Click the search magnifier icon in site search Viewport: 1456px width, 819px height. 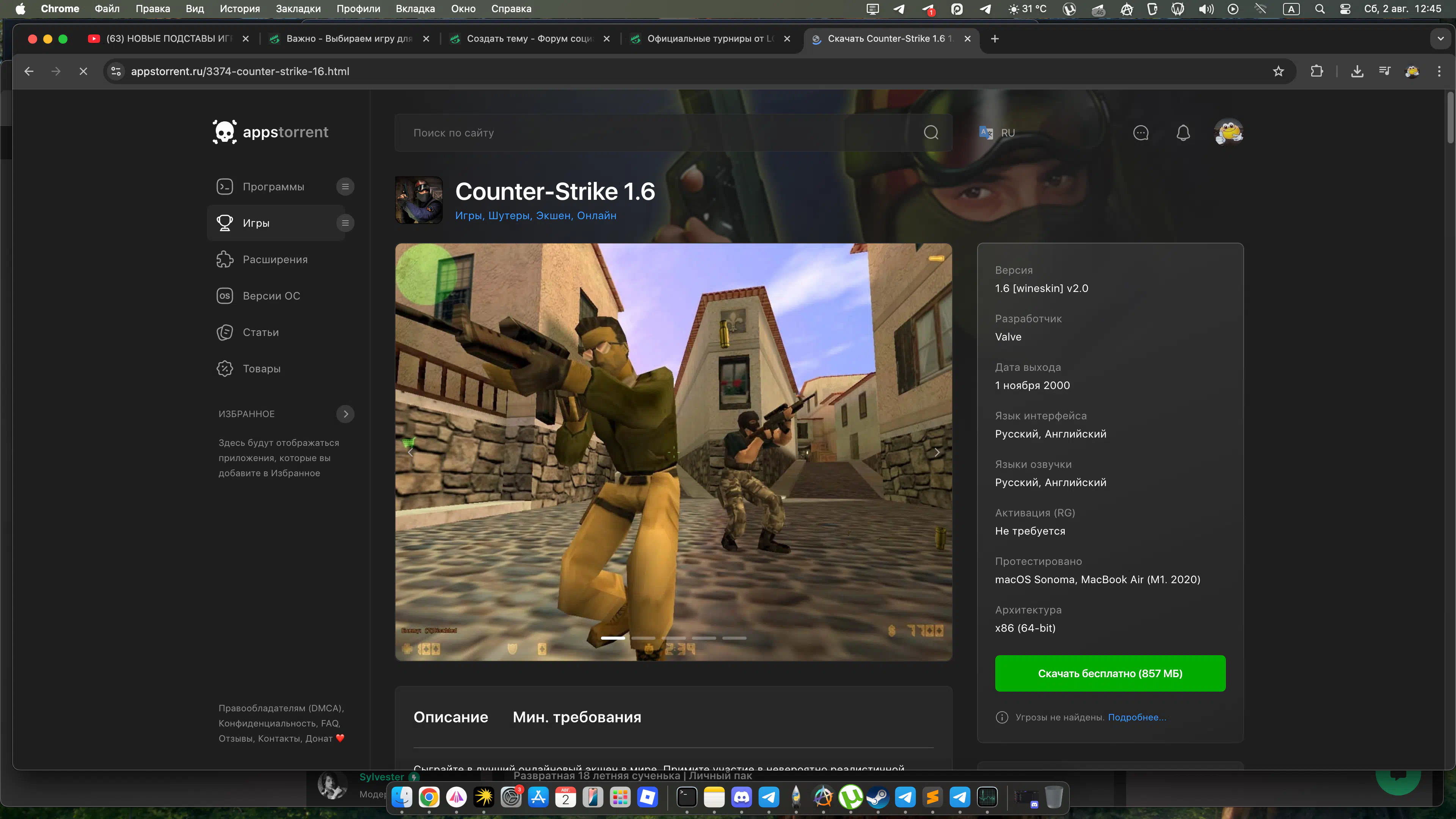click(x=931, y=133)
